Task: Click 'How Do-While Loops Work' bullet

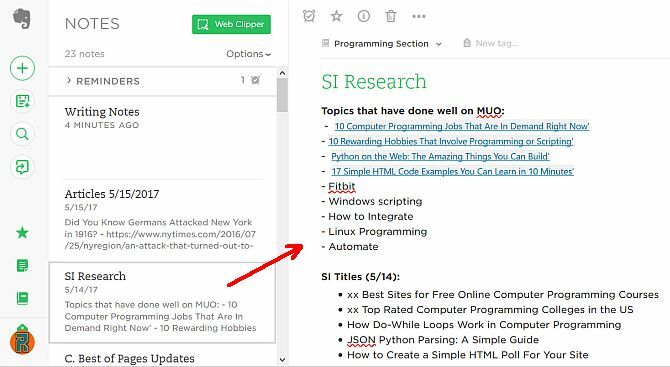Action: coord(484,325)
